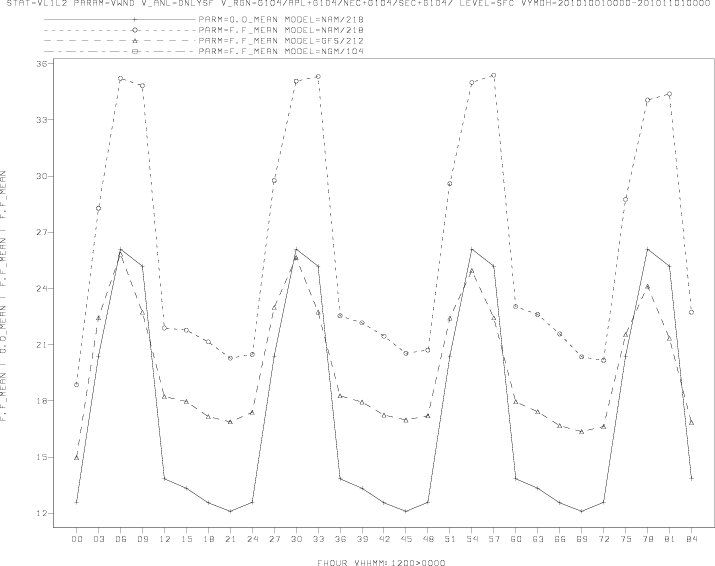
Task: Click the circle marker in the legend's dotted line
Action: [134, 30]
